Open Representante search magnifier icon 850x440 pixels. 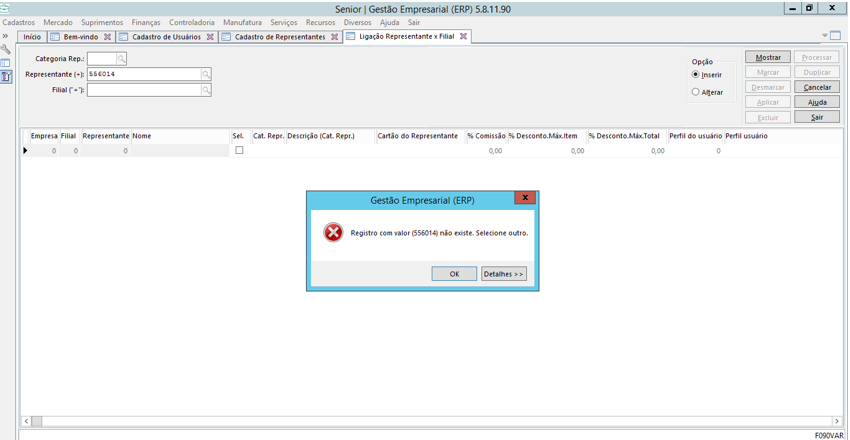[x=206, y=74]
